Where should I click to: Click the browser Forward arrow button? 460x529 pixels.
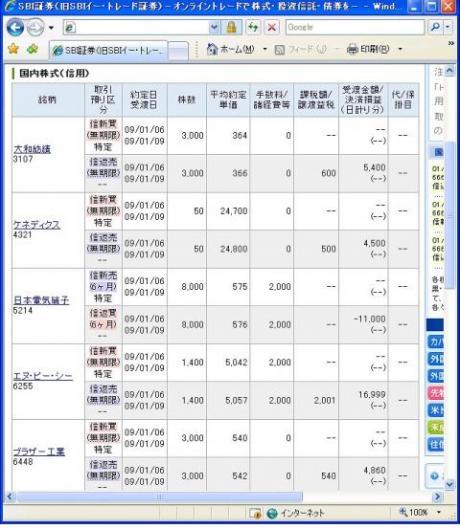click(x=35, y=27)
